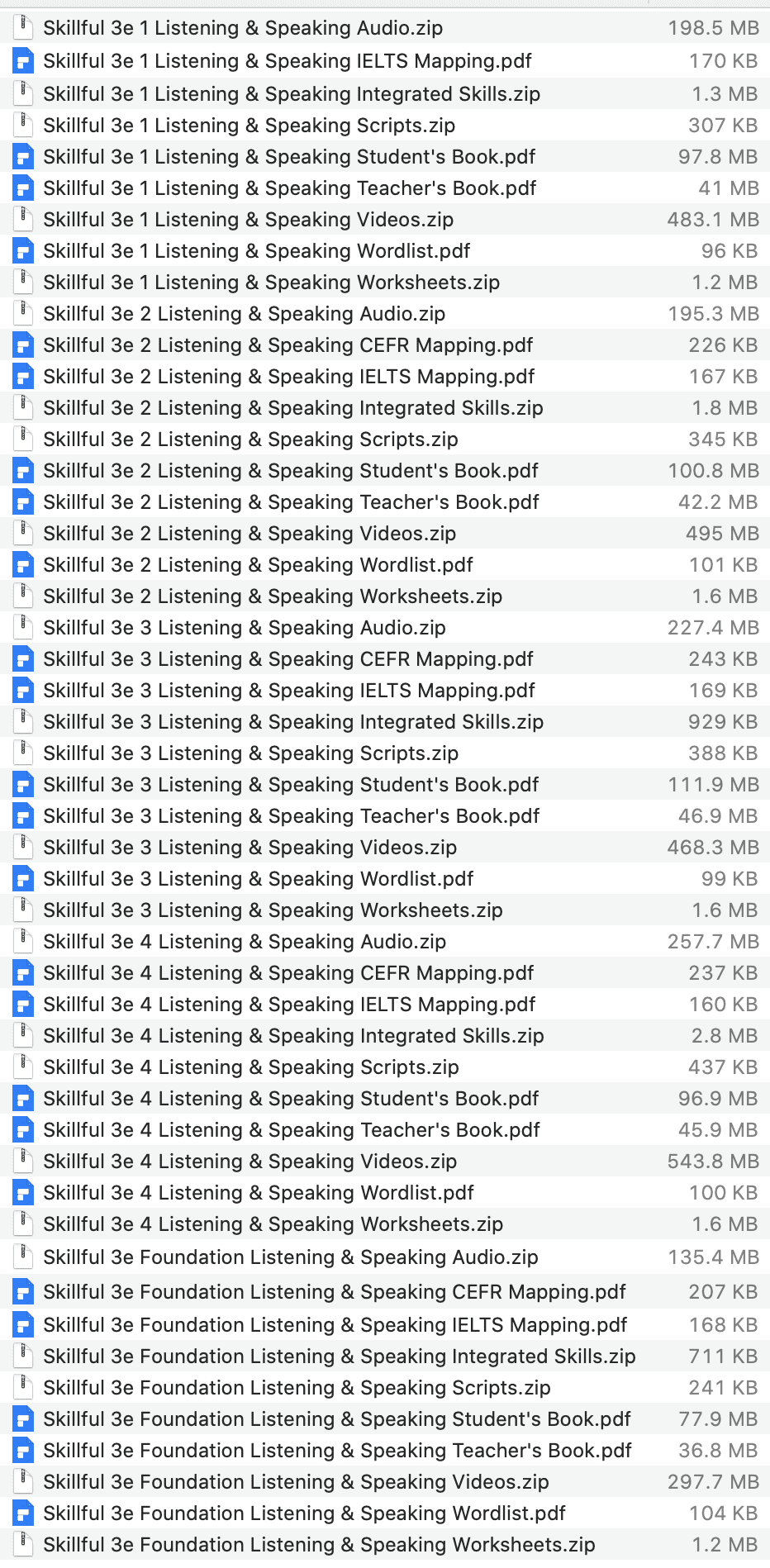Viewport: 770px width, 1568px height.
Task: Select file name Skillful 3e 4 CEFR Mapping.pdf
Action: (x=288, y=973)
